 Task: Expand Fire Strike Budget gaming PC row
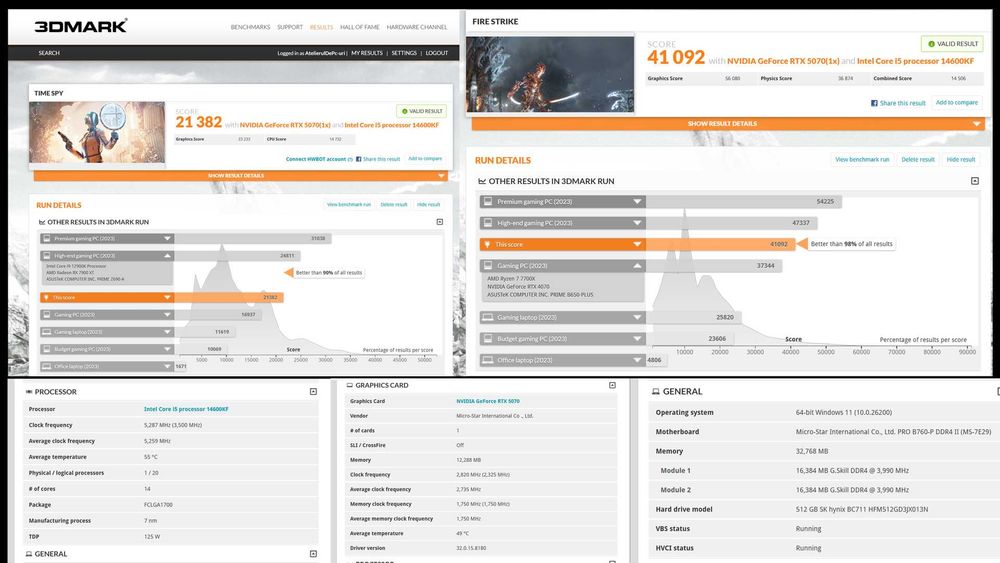tap(636, 339)
